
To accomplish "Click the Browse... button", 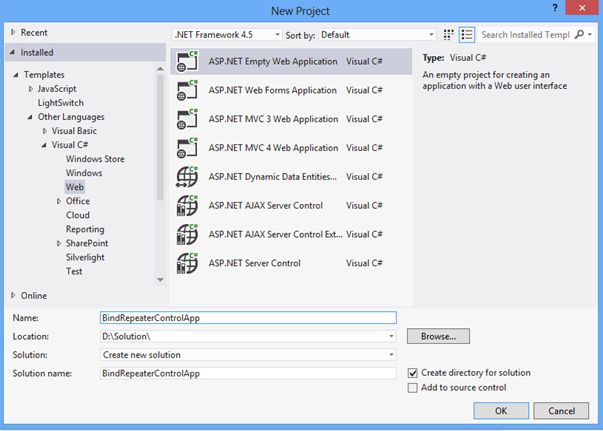I will 438,336.
